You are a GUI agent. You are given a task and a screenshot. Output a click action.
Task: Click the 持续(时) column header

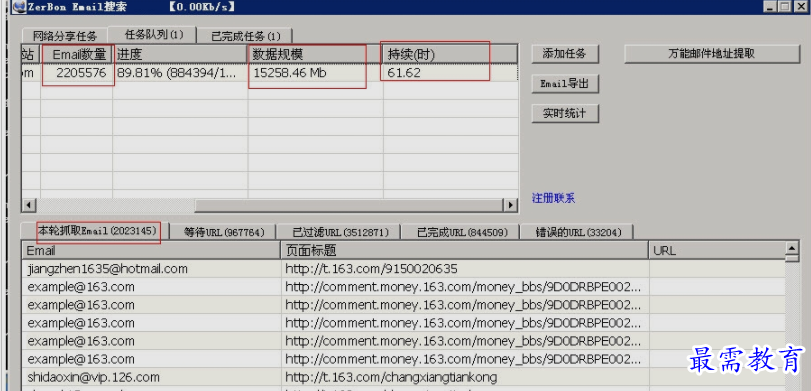[x=450, y=54]
